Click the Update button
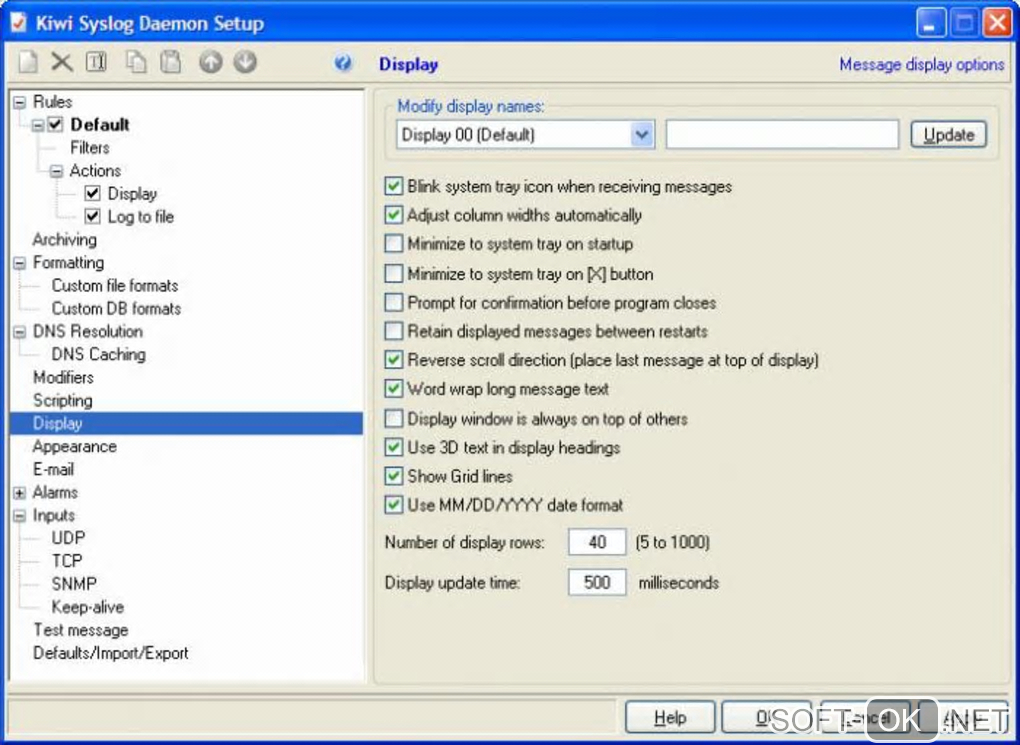Image resolution: width=1020 pixels, height=745 pixels. pos(948,135)
